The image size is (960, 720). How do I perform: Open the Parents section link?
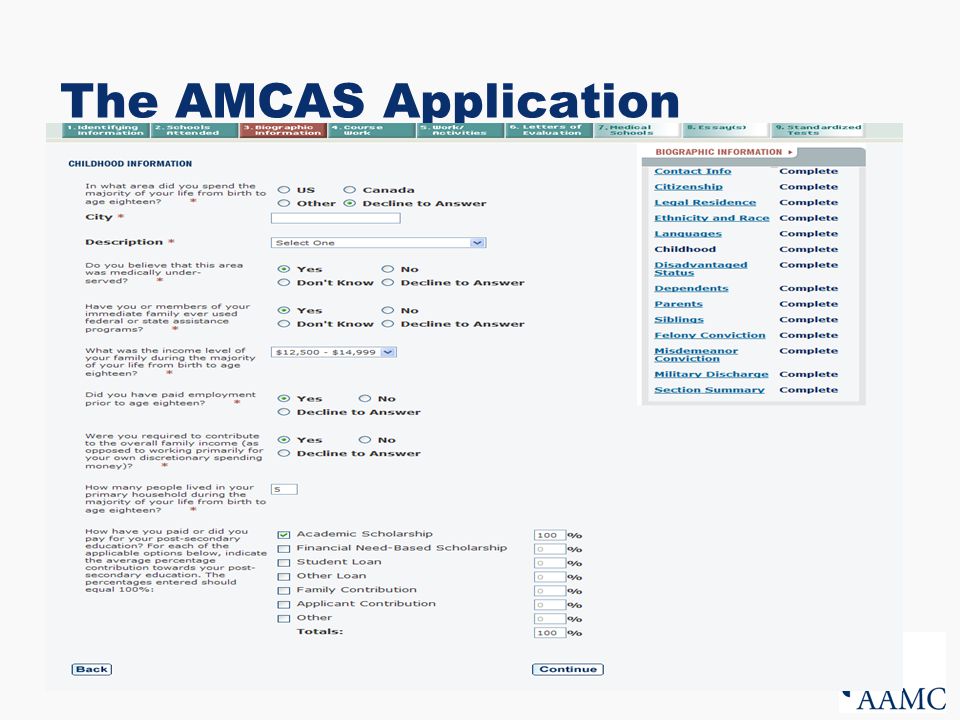678,304
